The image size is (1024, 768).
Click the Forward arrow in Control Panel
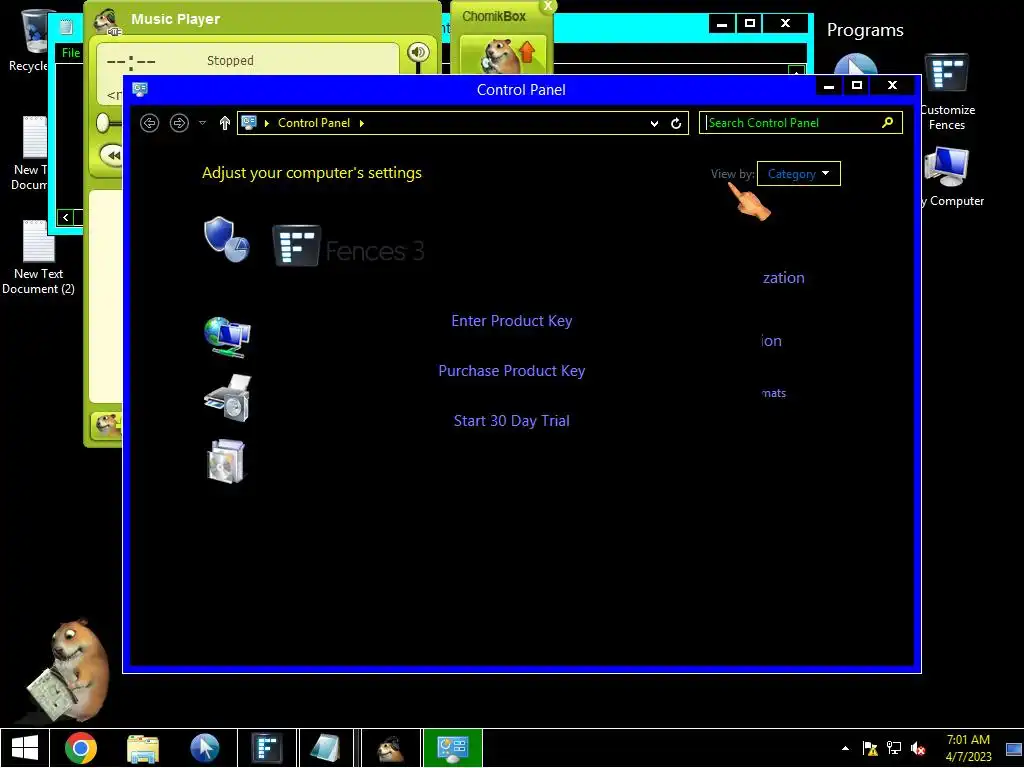179,123
